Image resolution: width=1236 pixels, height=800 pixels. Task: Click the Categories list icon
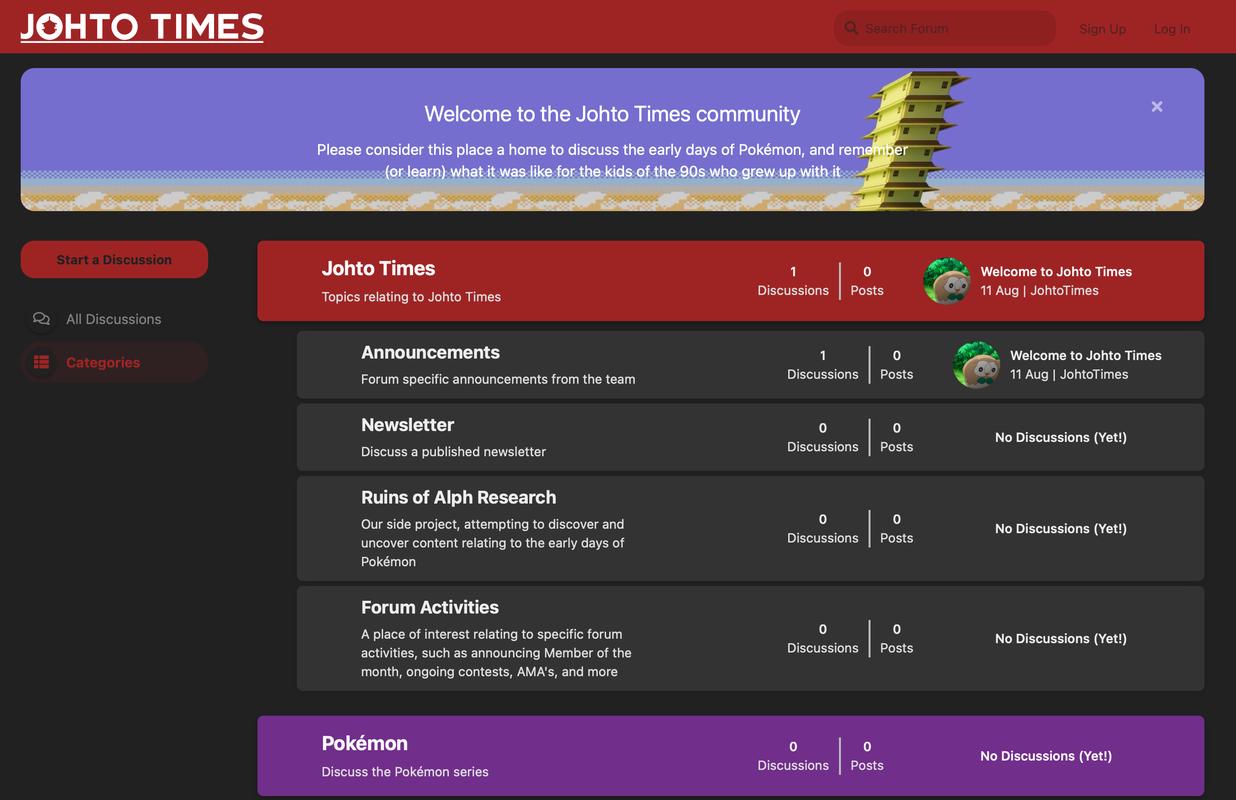coord(41,362)
